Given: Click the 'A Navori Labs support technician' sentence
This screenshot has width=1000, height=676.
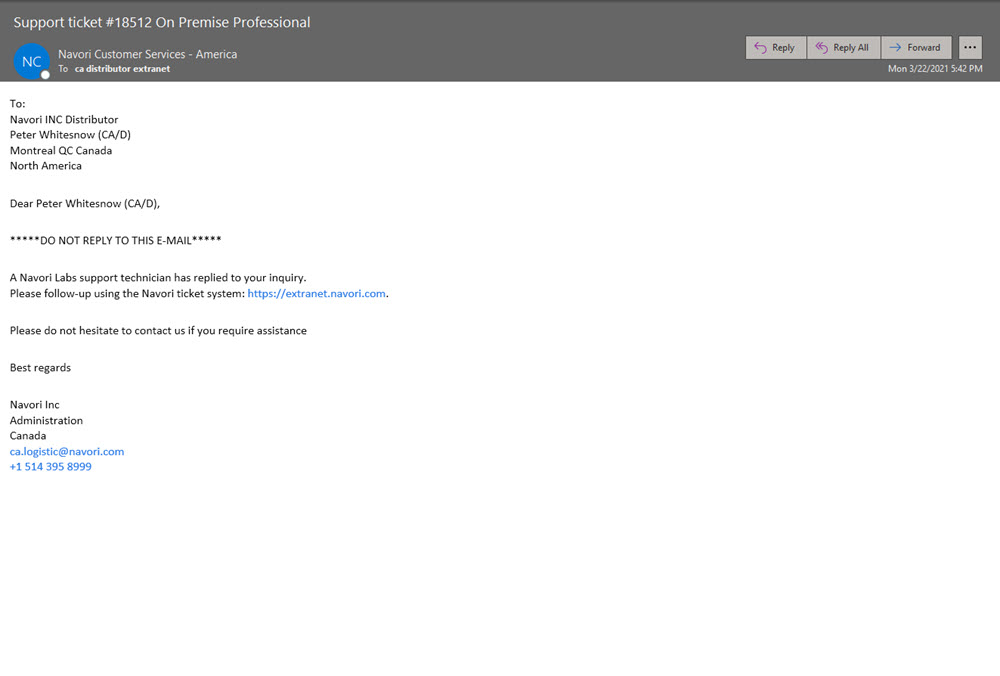Looking at the screenshot, I should click(x=158, y=278).
